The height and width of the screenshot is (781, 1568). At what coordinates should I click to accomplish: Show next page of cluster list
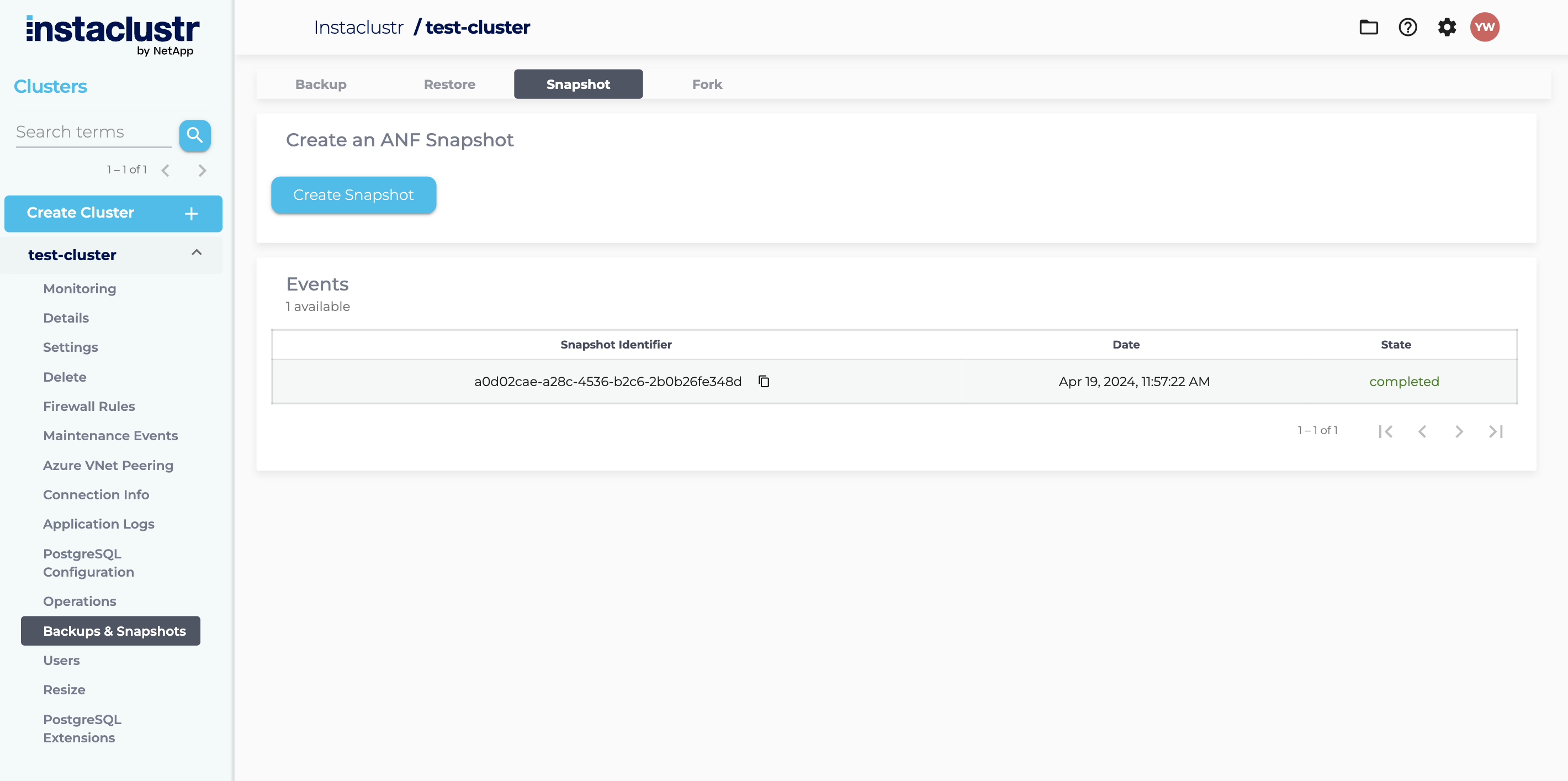202,171
